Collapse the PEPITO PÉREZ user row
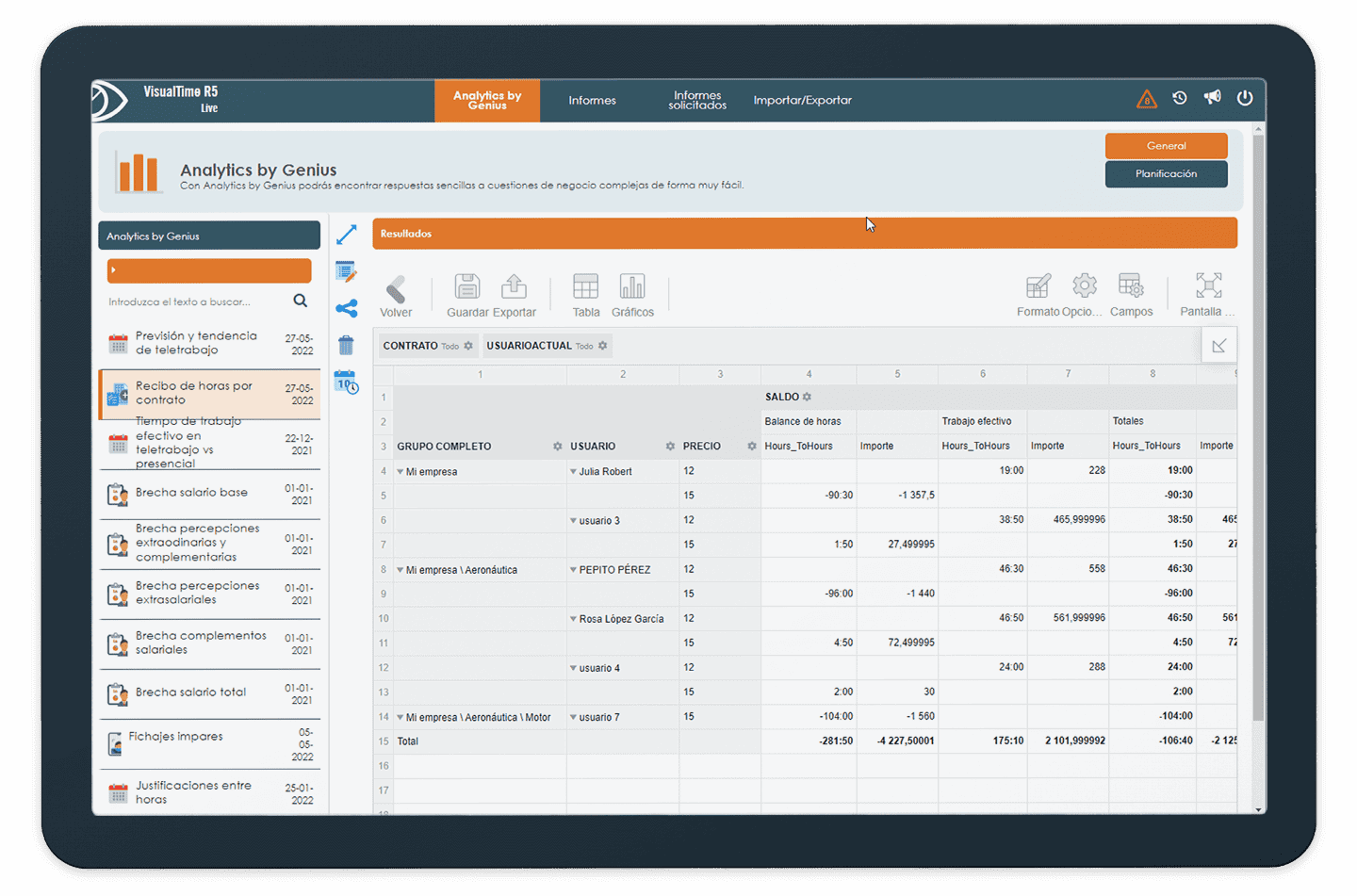This screenshot has width=1357, height=896. click(573, 570)
